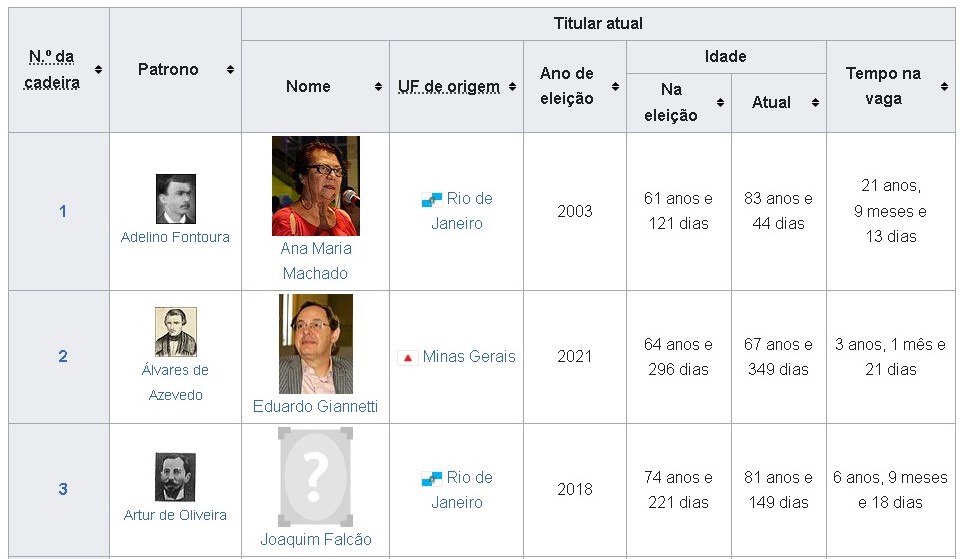Image resolution: width=960 pixels, height=559 pixels.
Task: Open the Álvares de Azevedo link
Action: (175, 382)
